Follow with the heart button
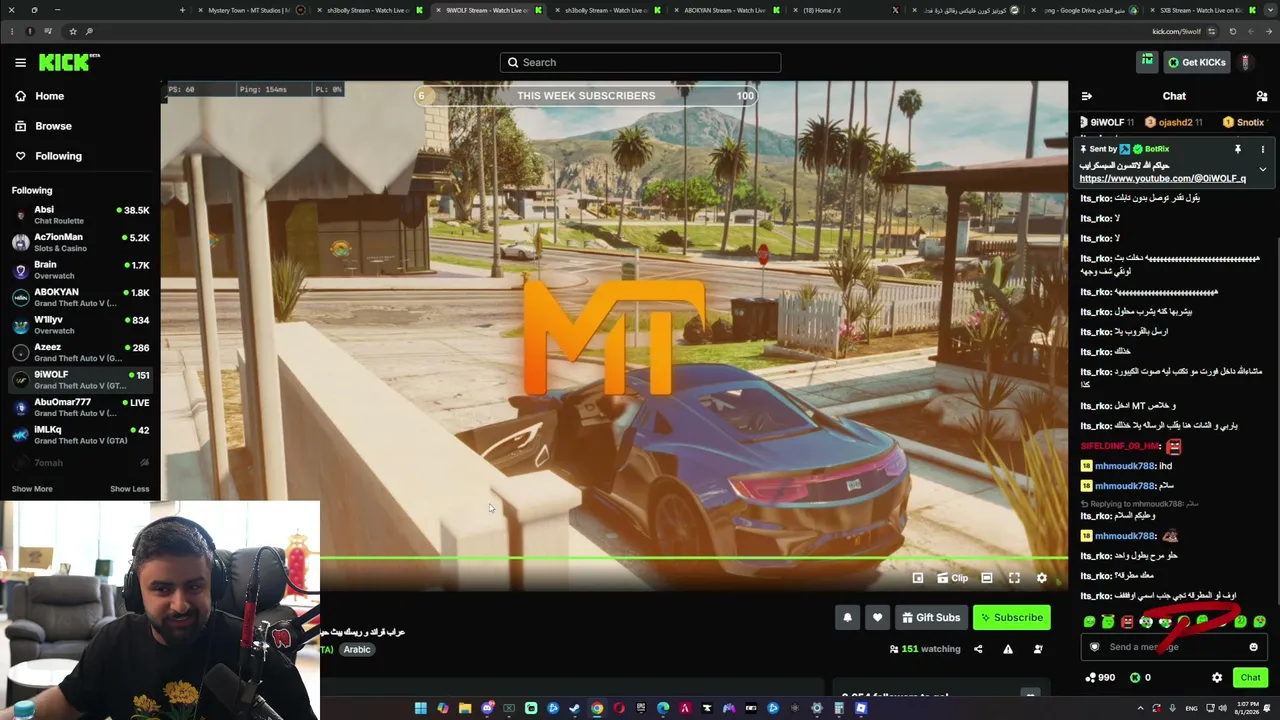Screen dimensions: 1280x720 coord(878,618)
